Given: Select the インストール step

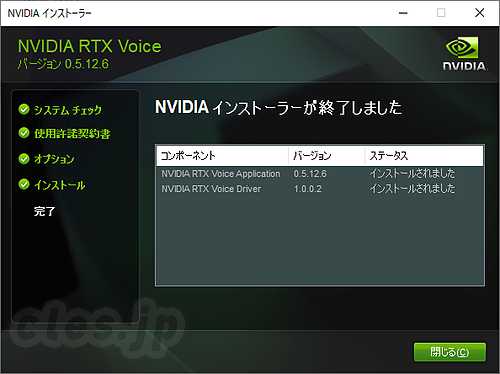Looking at the screenshot, I should coord(60,185).
